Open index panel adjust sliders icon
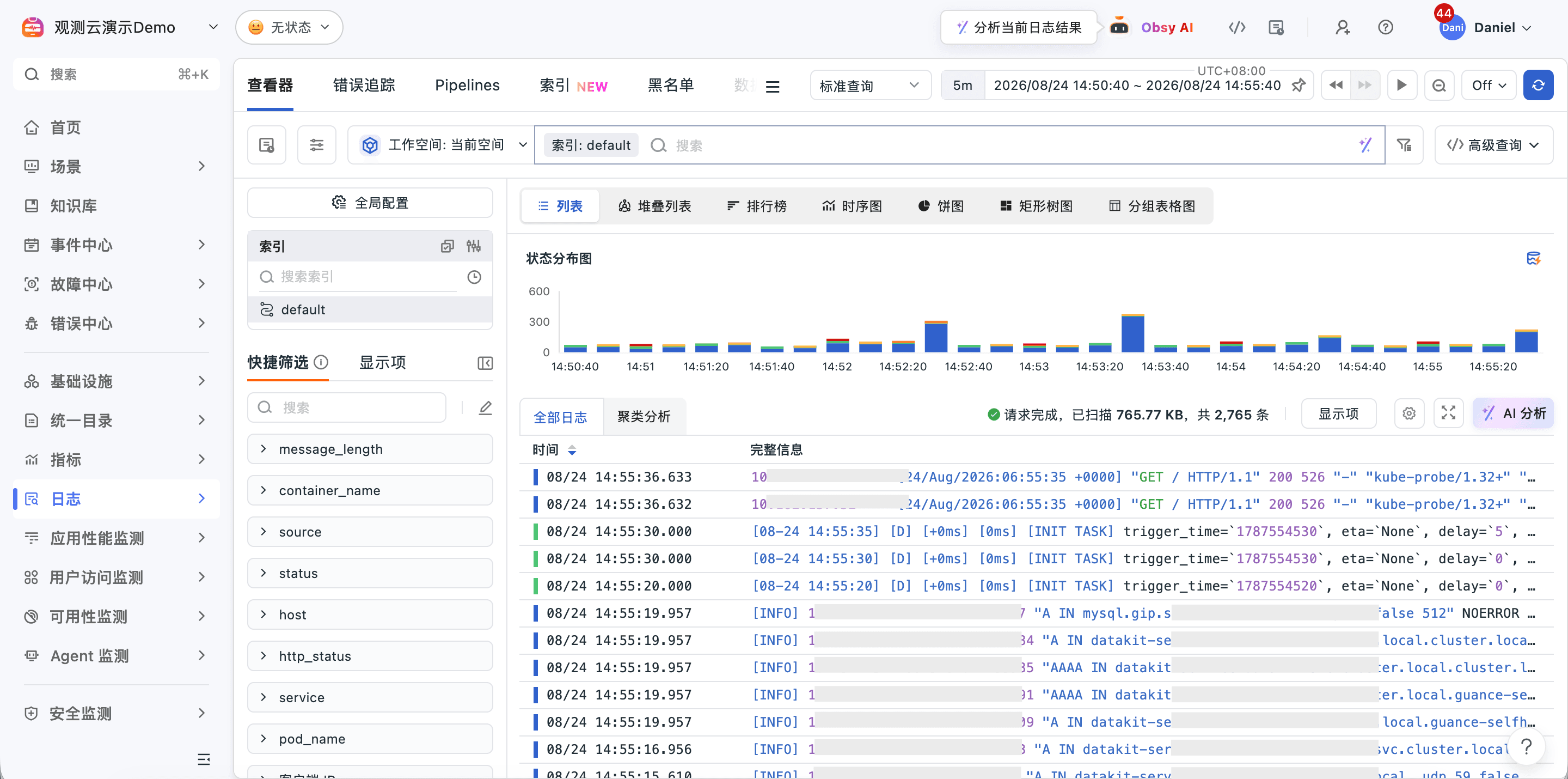This screenshot has width=1568, height=779. [x=474, y=246]
